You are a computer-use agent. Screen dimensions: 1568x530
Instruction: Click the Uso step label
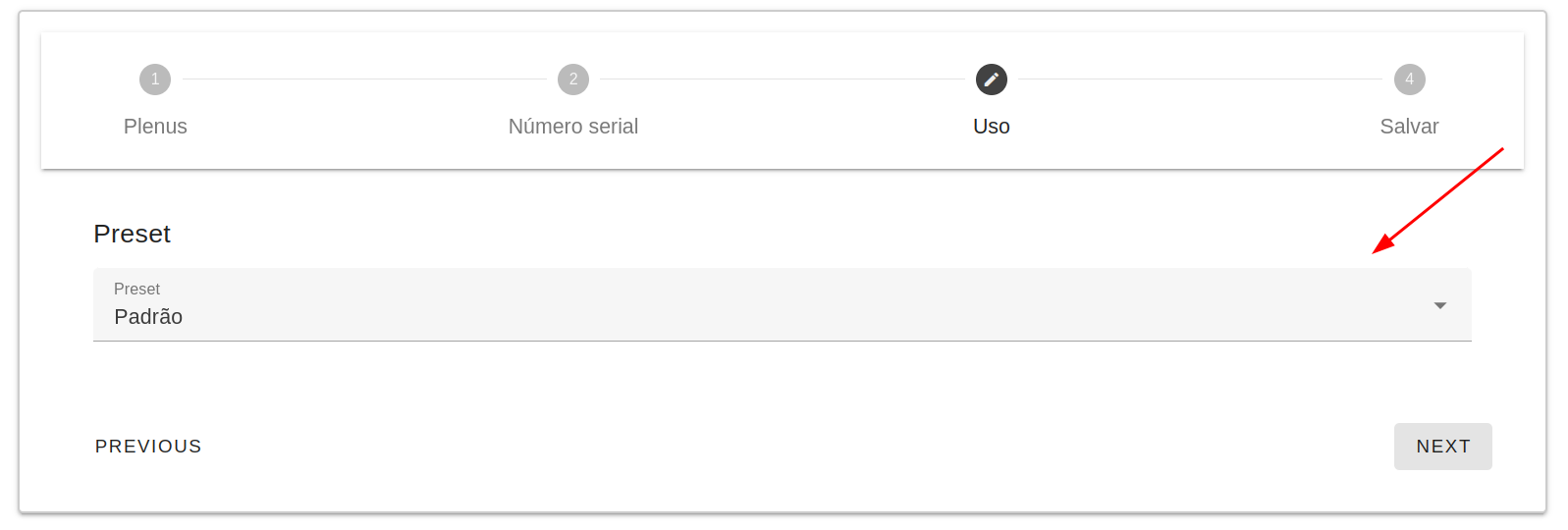click(x=991, y=127)
